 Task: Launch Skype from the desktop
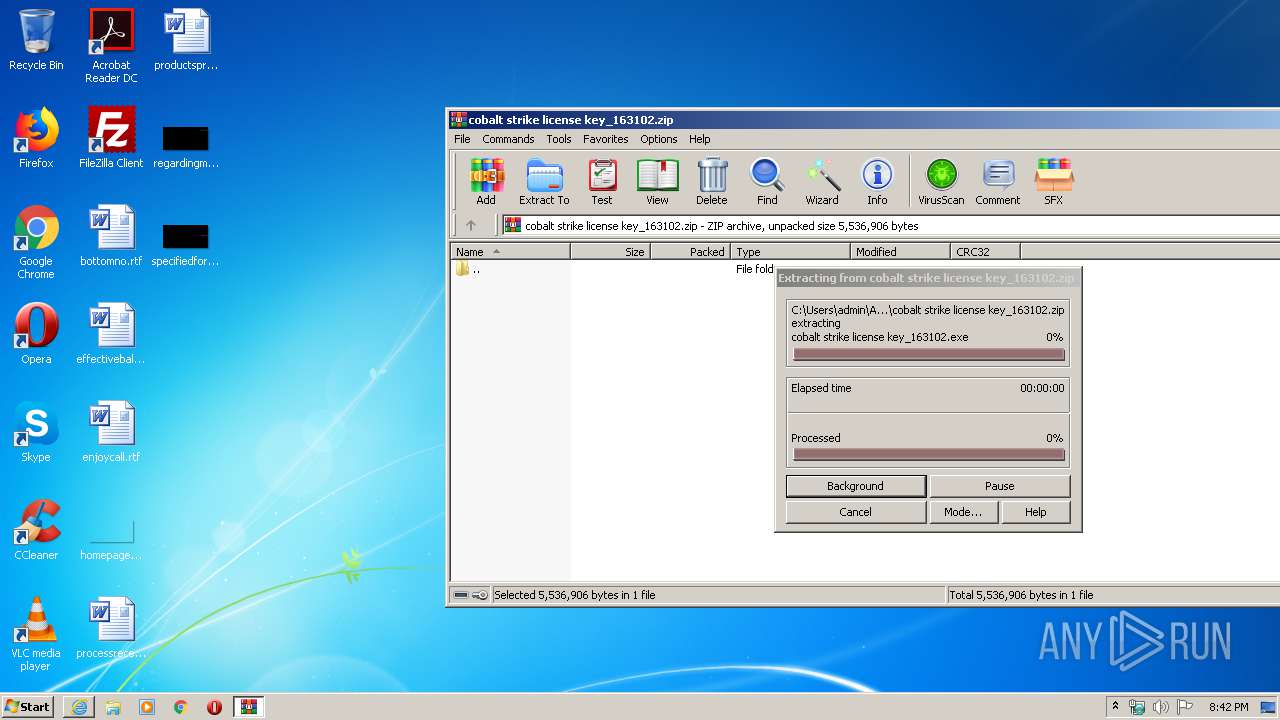(x=36, y=432)
